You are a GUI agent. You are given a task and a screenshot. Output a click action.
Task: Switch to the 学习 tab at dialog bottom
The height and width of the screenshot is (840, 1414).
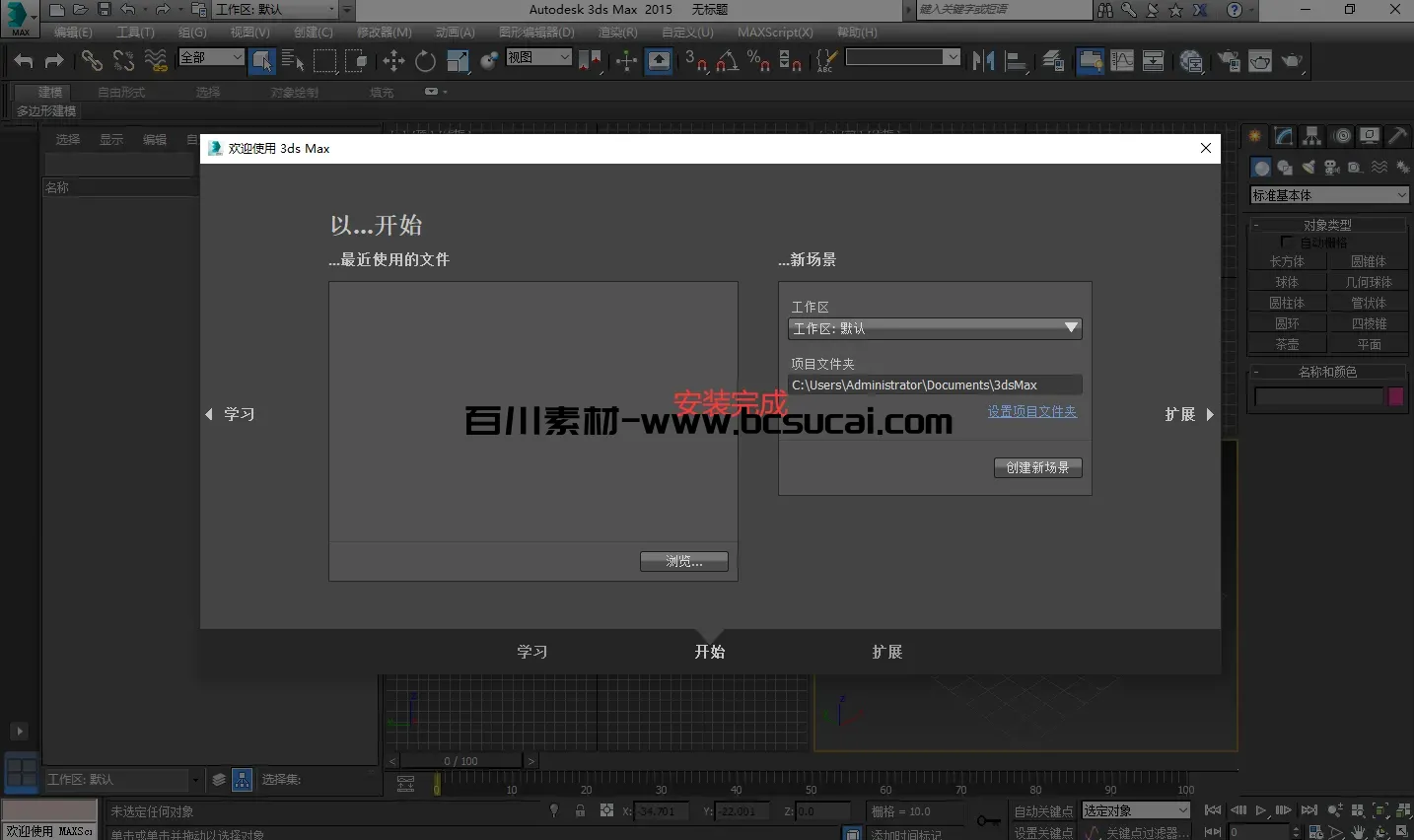[532, 652]
